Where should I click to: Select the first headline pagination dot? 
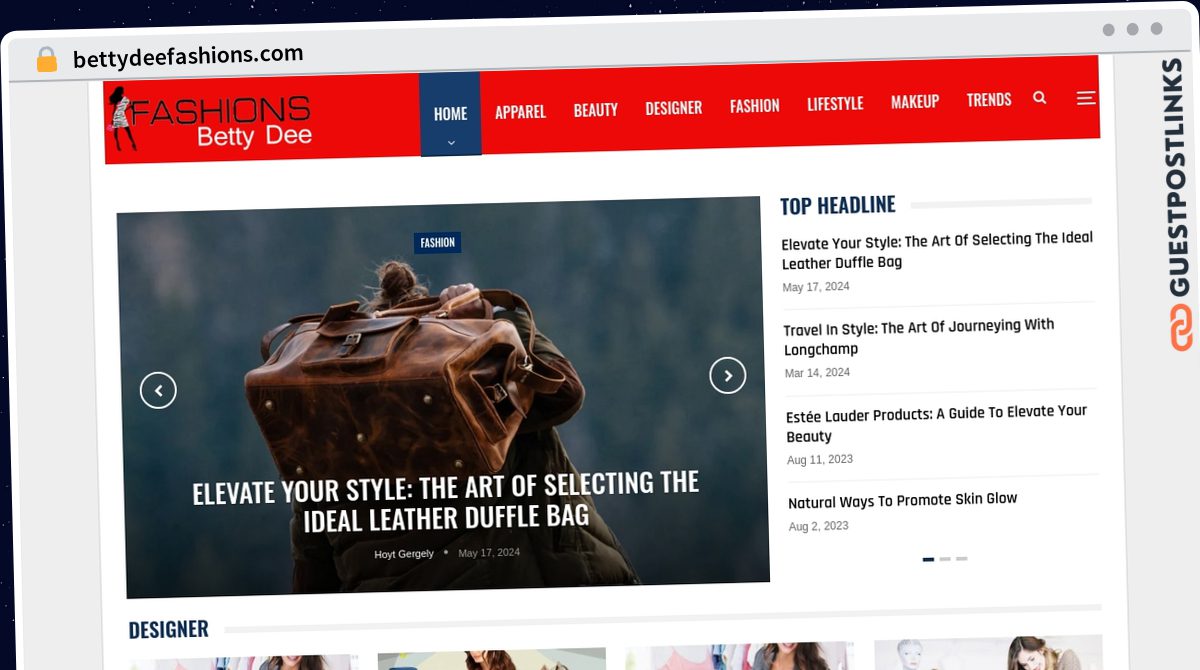(x=928, y=559)
